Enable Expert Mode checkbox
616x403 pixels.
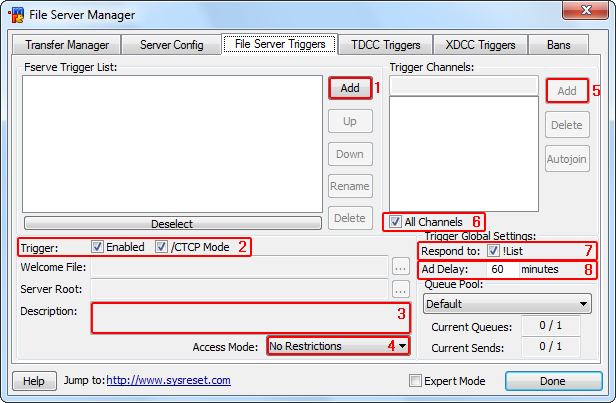point(416,381)
